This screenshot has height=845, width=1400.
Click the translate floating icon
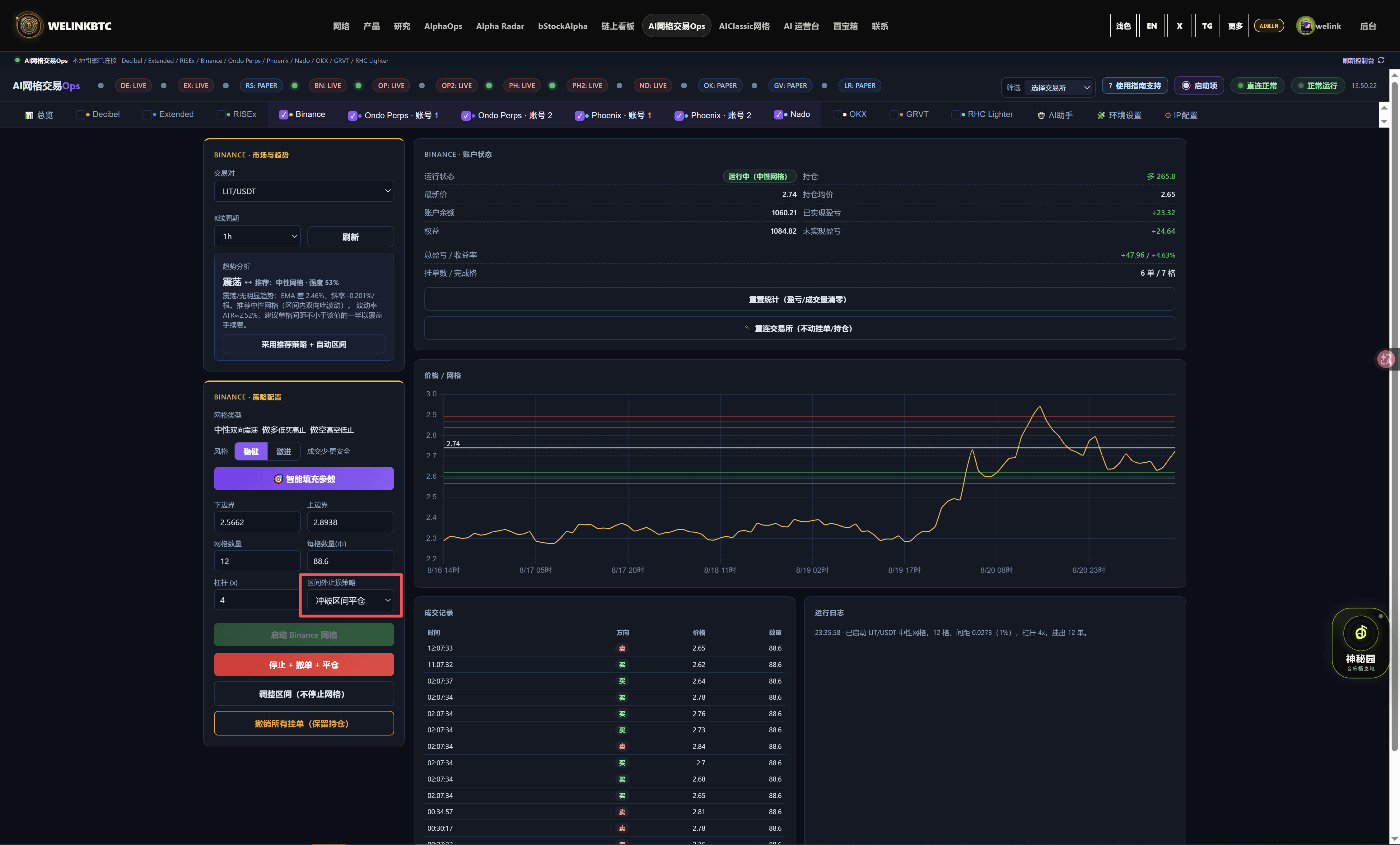[x=1386, y=359]
